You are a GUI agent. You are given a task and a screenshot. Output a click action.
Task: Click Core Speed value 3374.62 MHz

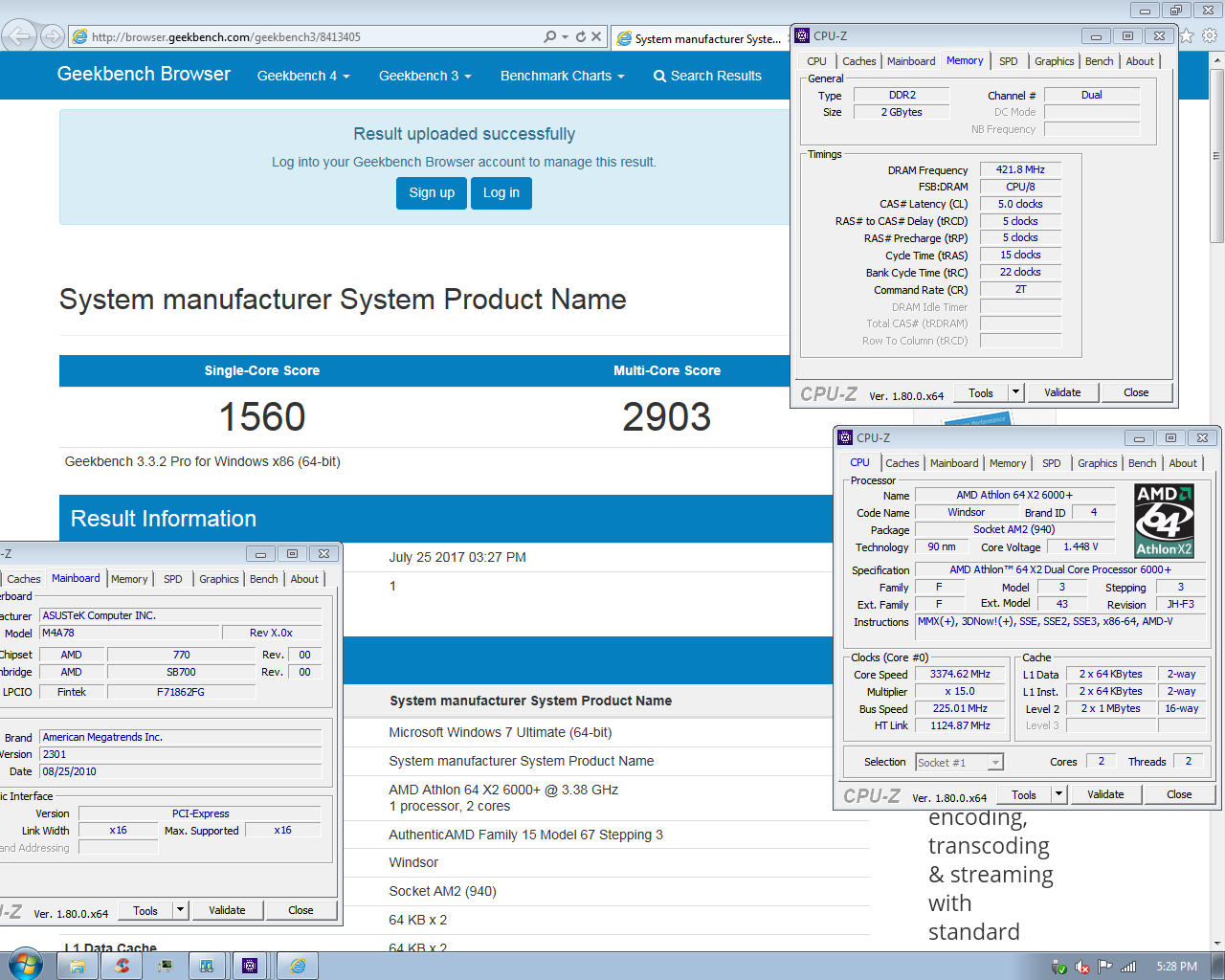(960, 674)
